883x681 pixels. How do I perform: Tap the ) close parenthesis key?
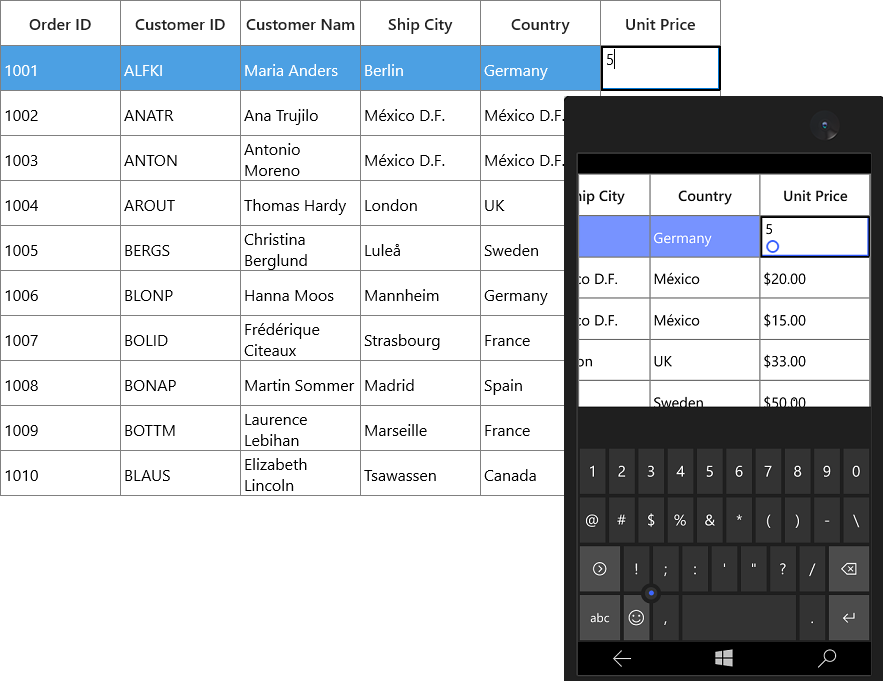pyautogui.click(x=797, y=520)
